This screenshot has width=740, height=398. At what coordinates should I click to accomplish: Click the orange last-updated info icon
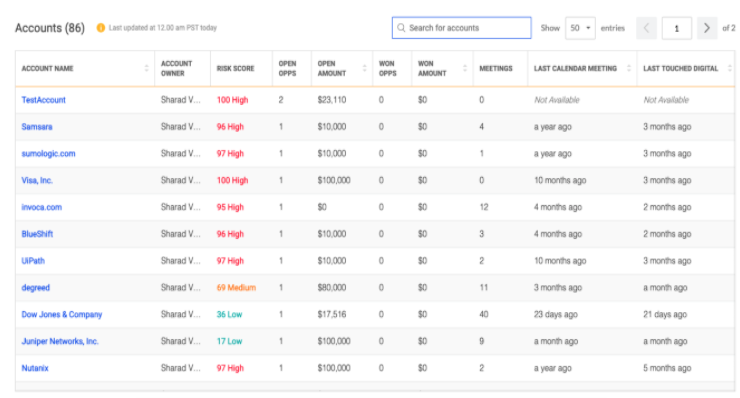coord(101,28)
